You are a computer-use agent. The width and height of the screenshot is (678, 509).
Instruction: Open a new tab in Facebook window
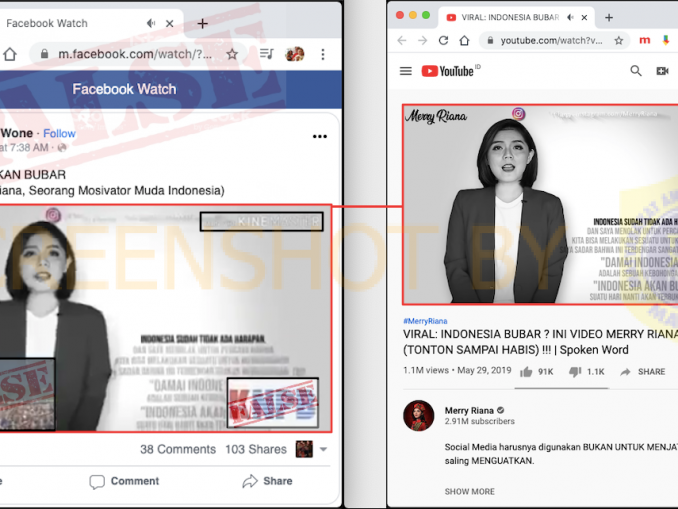202,23
